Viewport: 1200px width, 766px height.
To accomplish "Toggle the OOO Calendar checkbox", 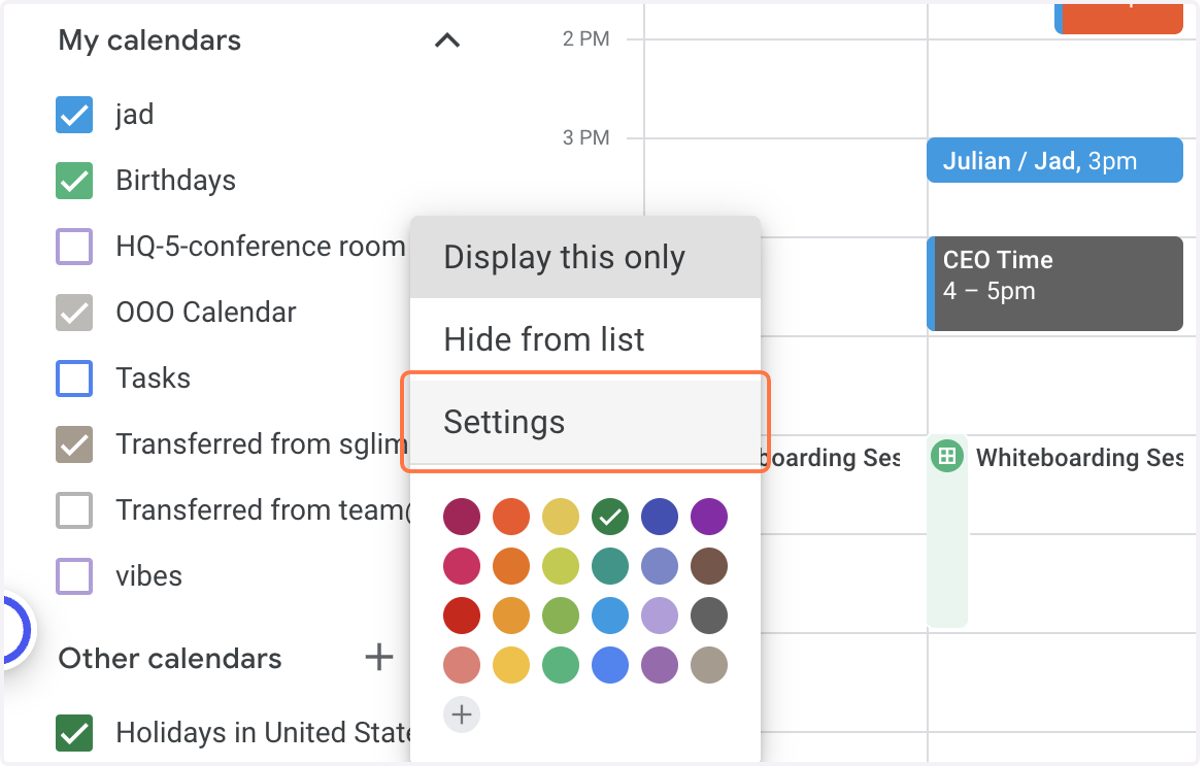I will (74, 313).
